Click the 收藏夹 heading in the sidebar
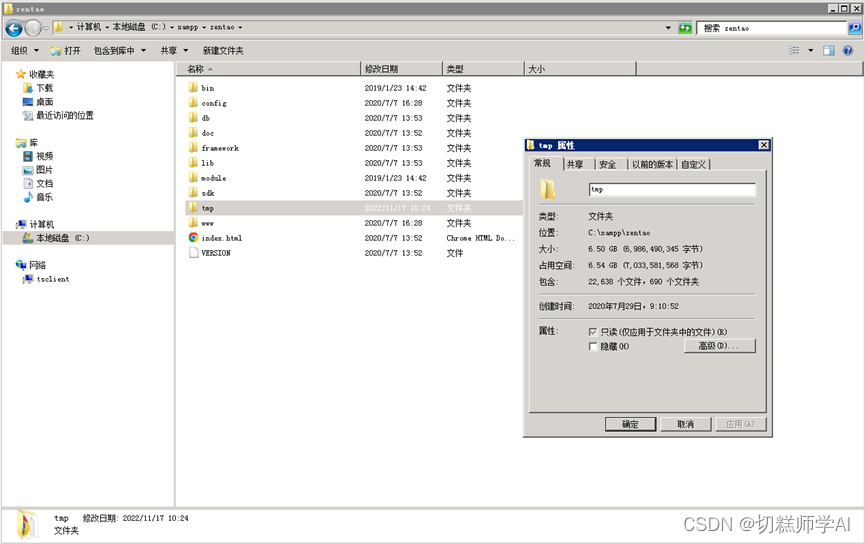 click(41, 74)
